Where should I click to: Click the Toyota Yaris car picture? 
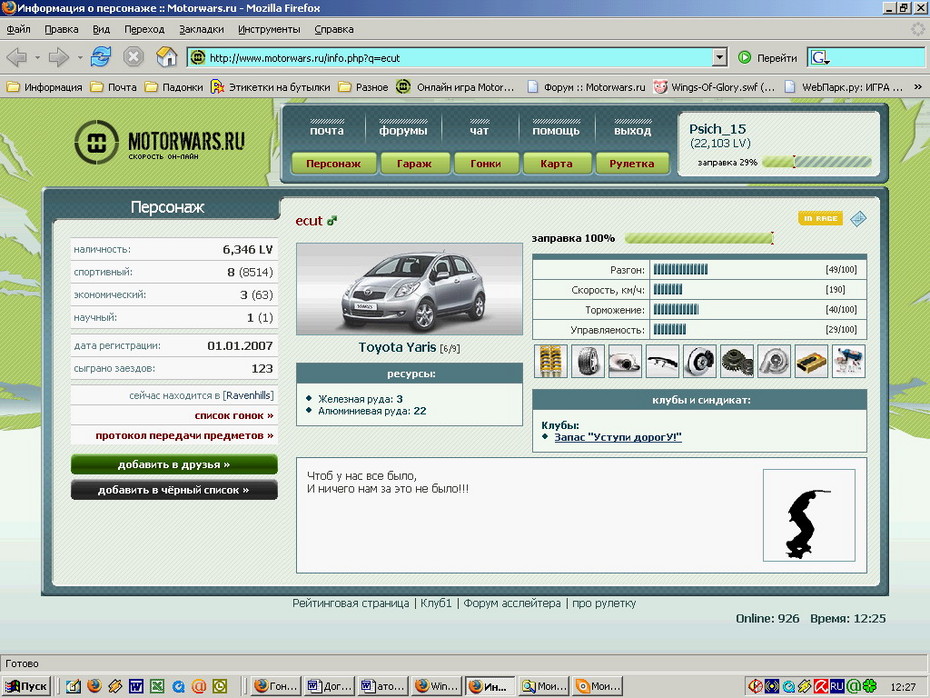pyautogui.click(x=409, y=289)
